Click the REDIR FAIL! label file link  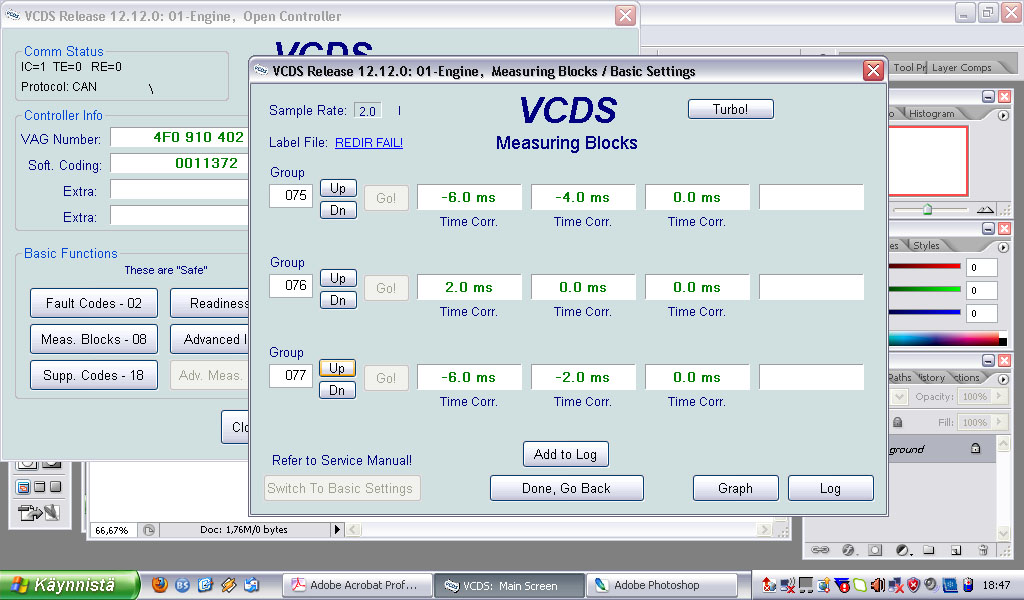coord(368,143)
